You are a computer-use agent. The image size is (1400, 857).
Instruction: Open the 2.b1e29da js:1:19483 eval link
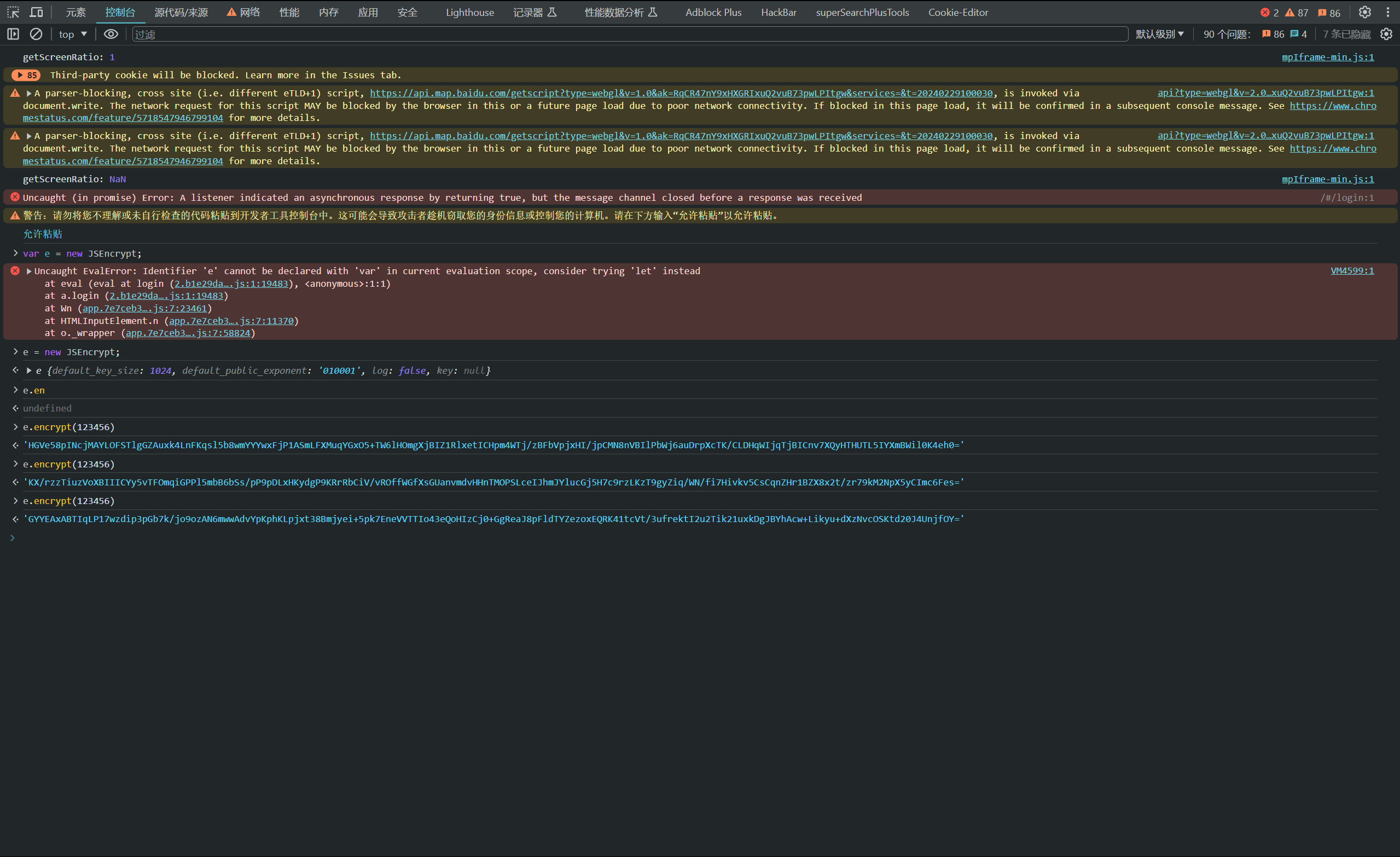231,283
